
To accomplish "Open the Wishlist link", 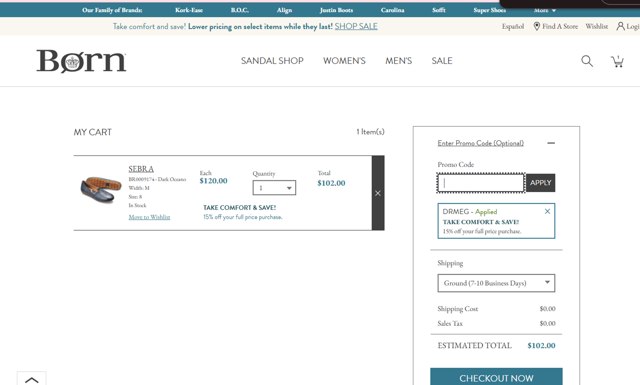I will [x=596, y=26].
